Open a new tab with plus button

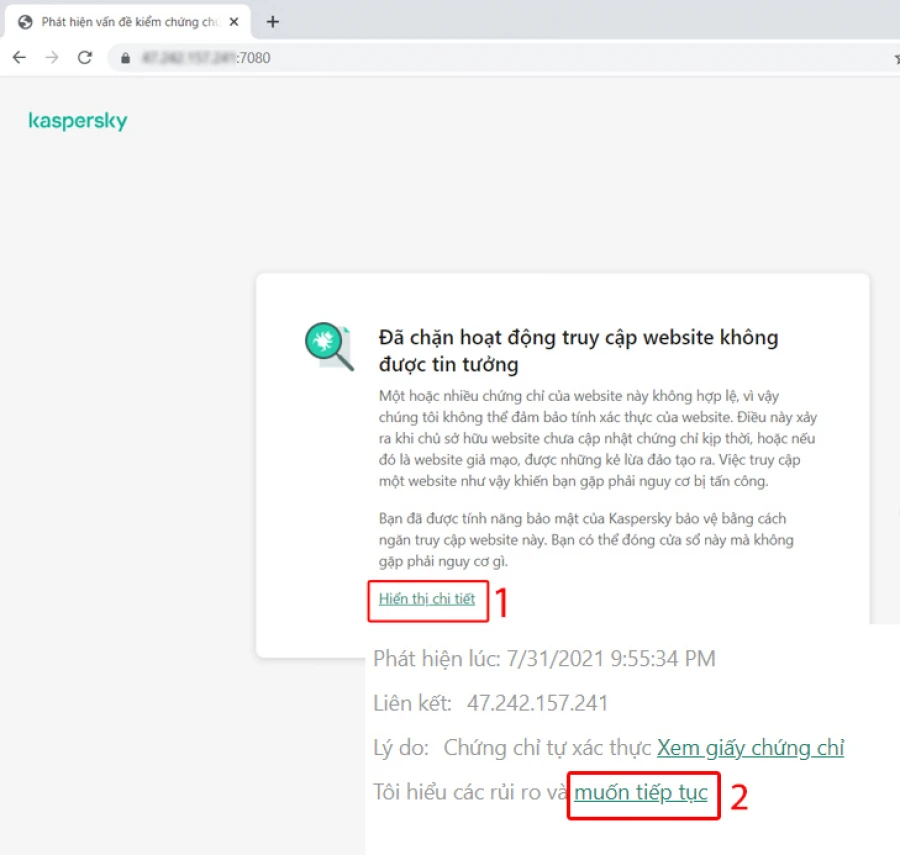tap(273, 22)
